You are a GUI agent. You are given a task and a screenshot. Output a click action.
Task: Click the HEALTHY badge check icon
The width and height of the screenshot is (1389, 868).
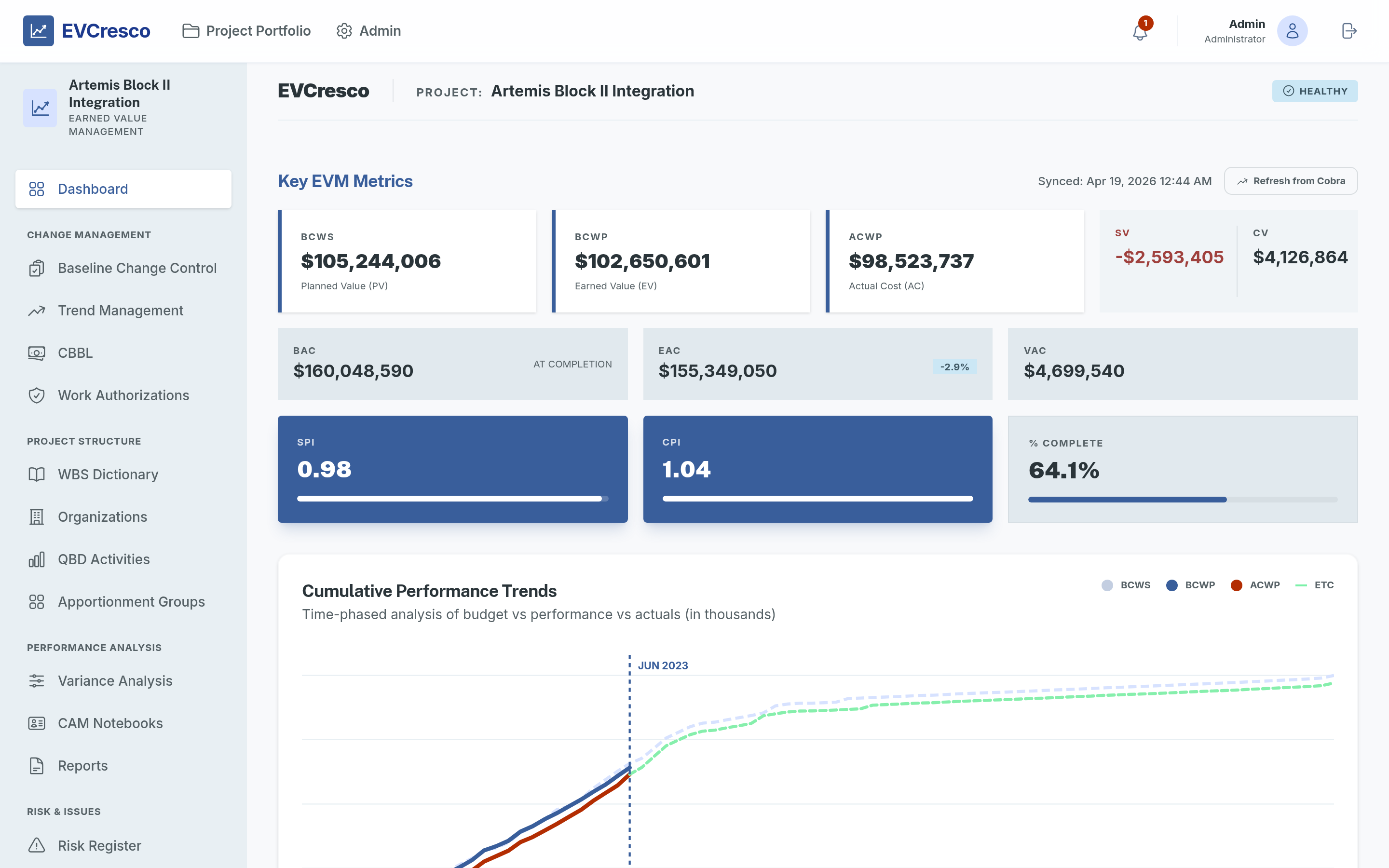click(1289, 91)
